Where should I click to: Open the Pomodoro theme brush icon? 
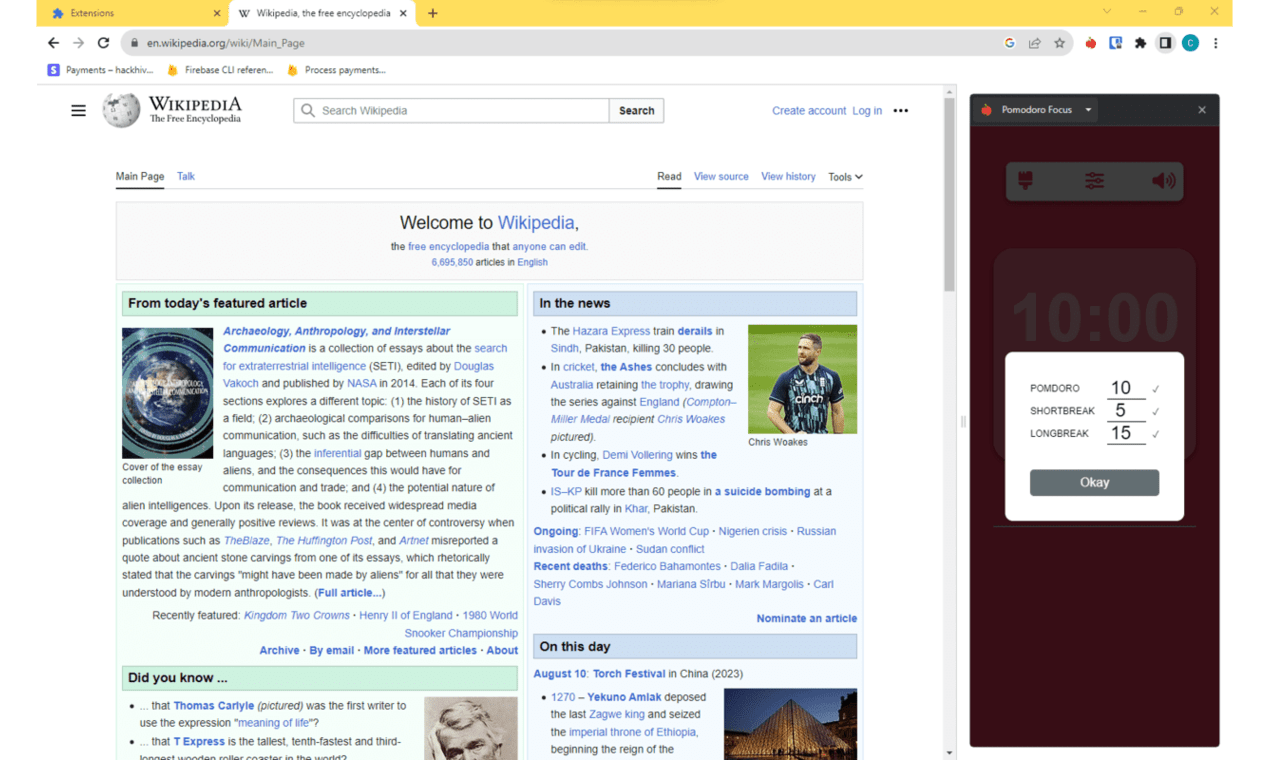coord(1025,181)
